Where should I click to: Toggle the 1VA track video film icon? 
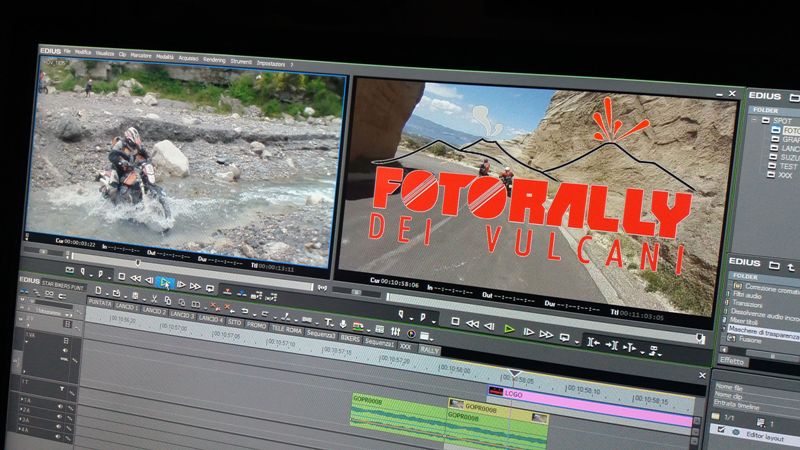coord(66,341)
